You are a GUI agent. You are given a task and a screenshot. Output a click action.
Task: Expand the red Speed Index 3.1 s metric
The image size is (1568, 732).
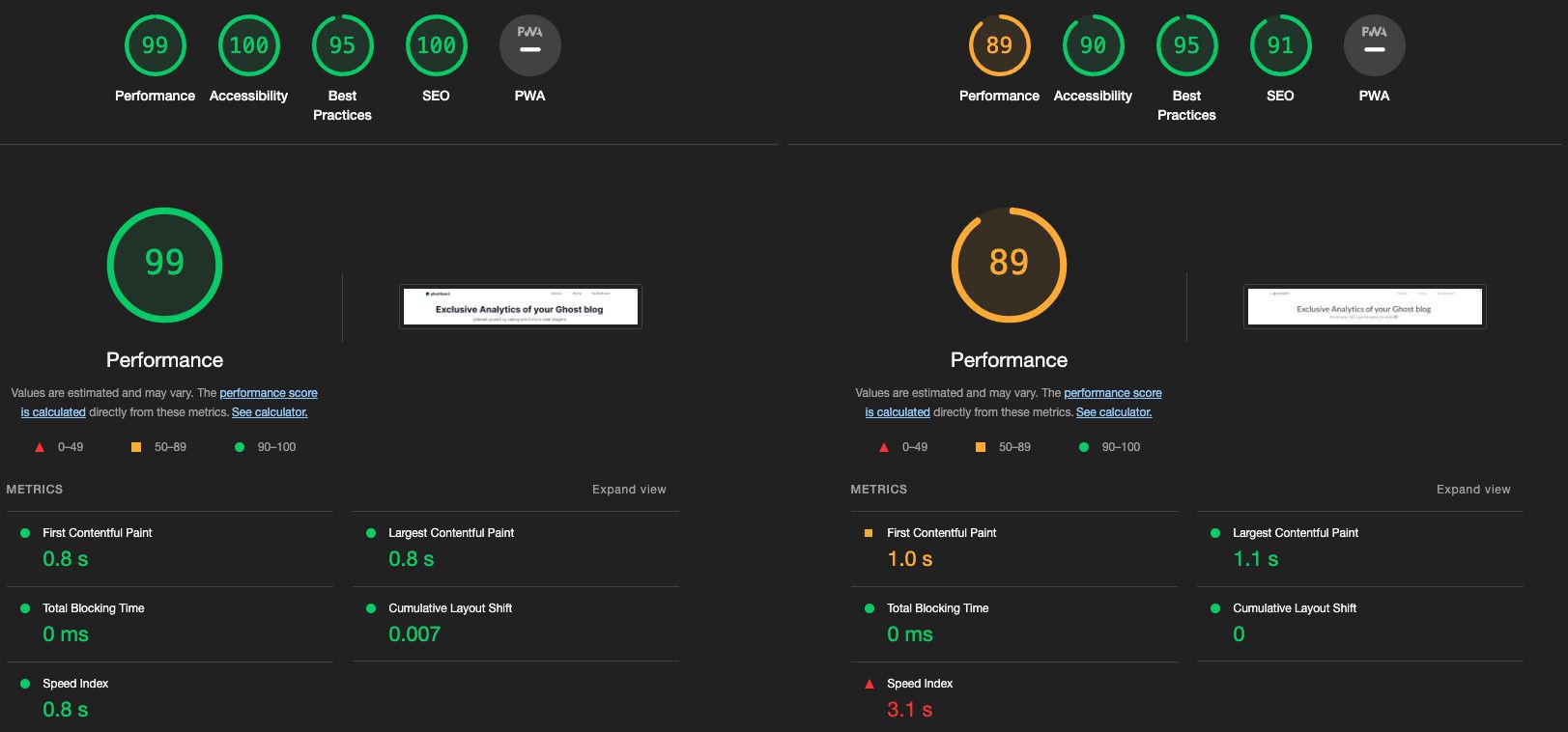tap(919, 684)
